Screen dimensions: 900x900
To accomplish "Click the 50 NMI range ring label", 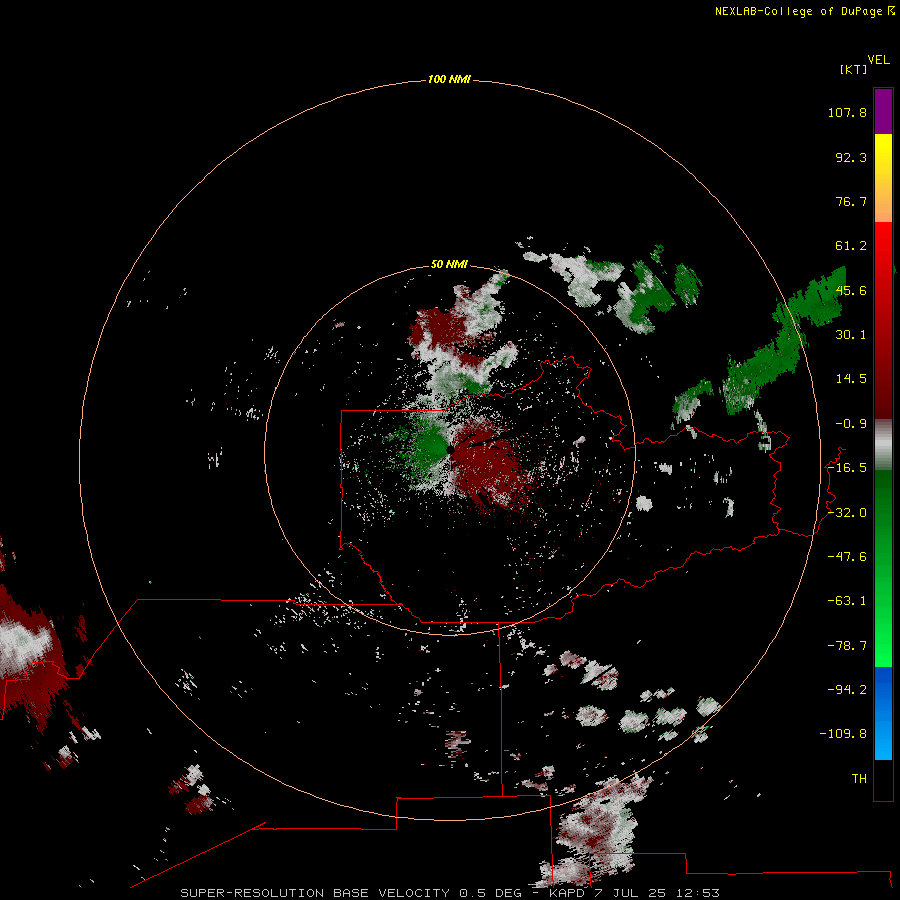I will click(449, 264).
